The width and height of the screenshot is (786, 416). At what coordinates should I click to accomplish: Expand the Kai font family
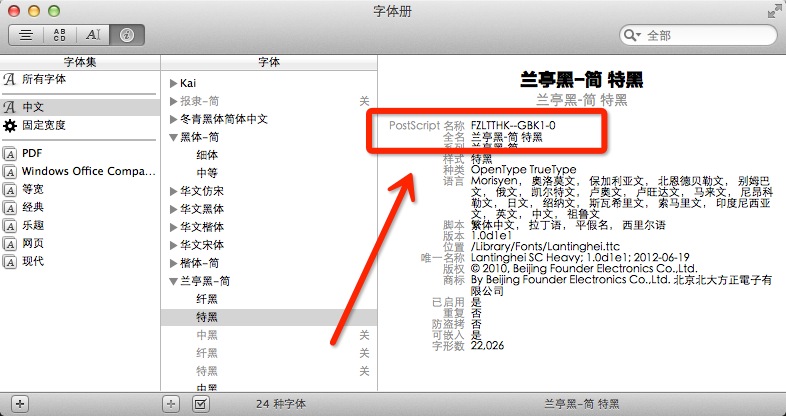(173, 82)
